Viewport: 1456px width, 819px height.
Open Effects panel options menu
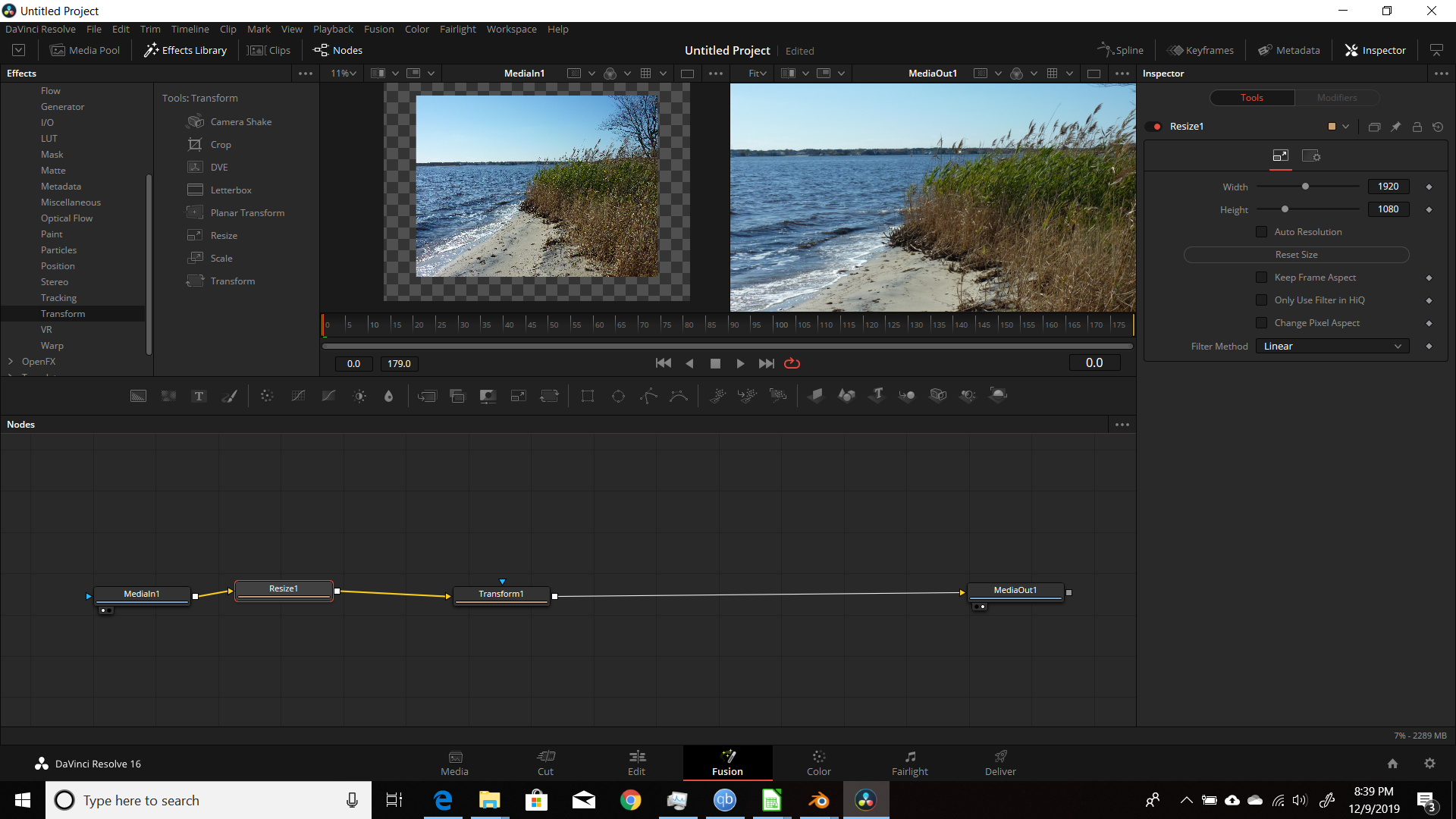[x=306, y=74]
